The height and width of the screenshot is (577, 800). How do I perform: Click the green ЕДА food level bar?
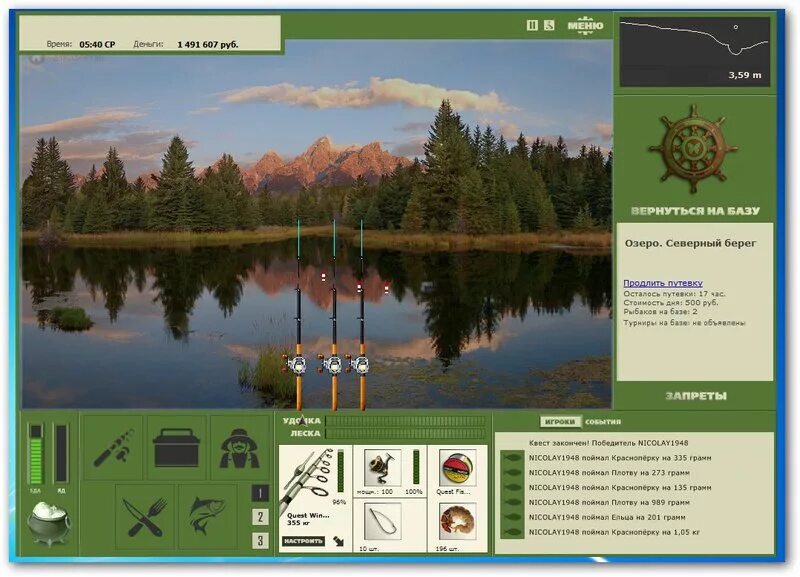click(36, 453)
